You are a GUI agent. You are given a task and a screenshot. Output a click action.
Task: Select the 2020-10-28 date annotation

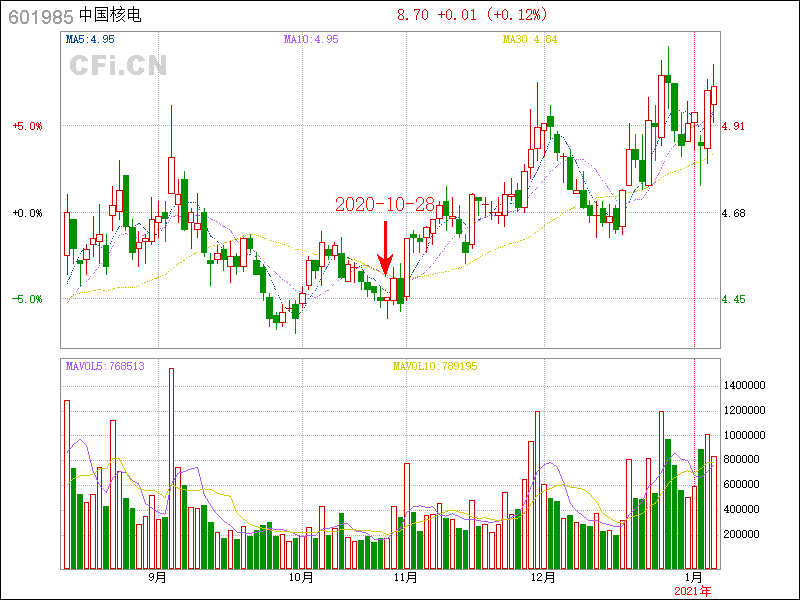click(385, 205)
